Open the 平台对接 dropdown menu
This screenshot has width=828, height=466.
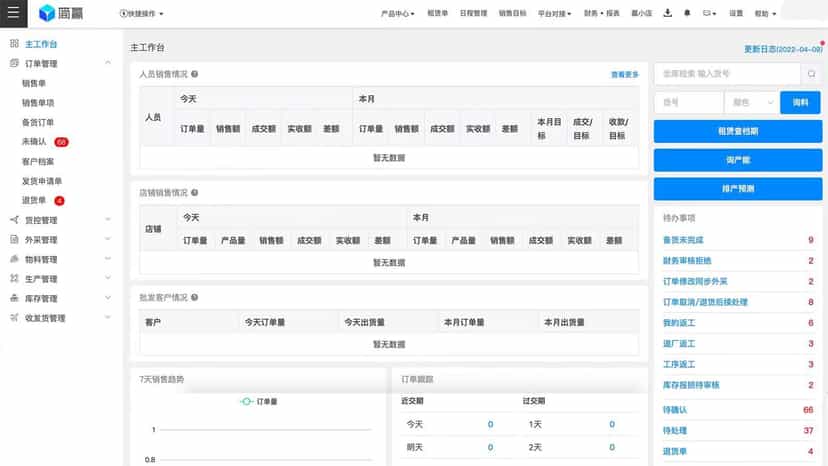(x=554, y=14)
